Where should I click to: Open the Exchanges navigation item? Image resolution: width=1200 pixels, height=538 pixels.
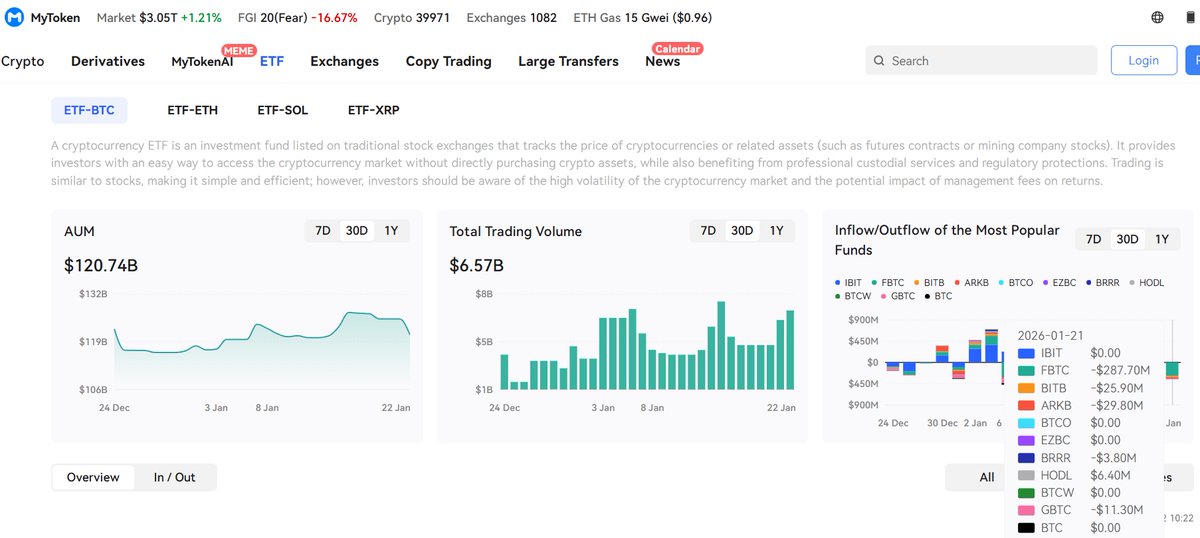[344, 61]
